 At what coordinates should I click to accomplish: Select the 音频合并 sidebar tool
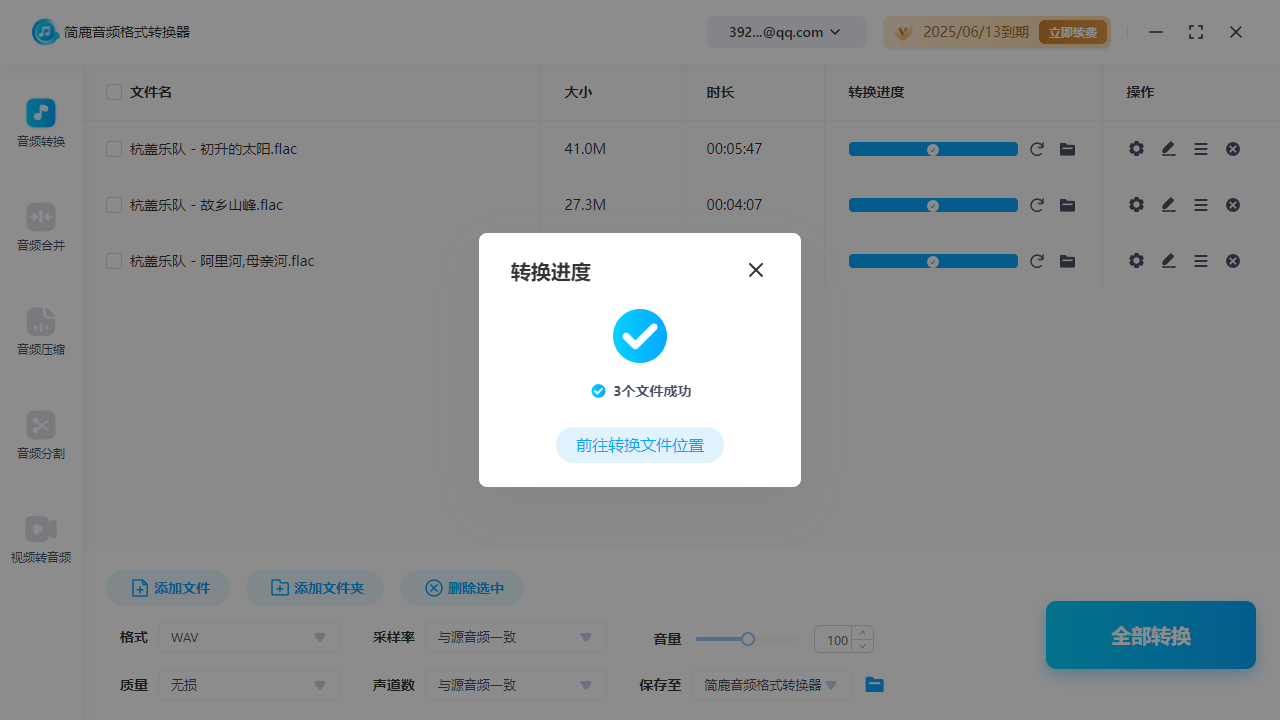40,228
